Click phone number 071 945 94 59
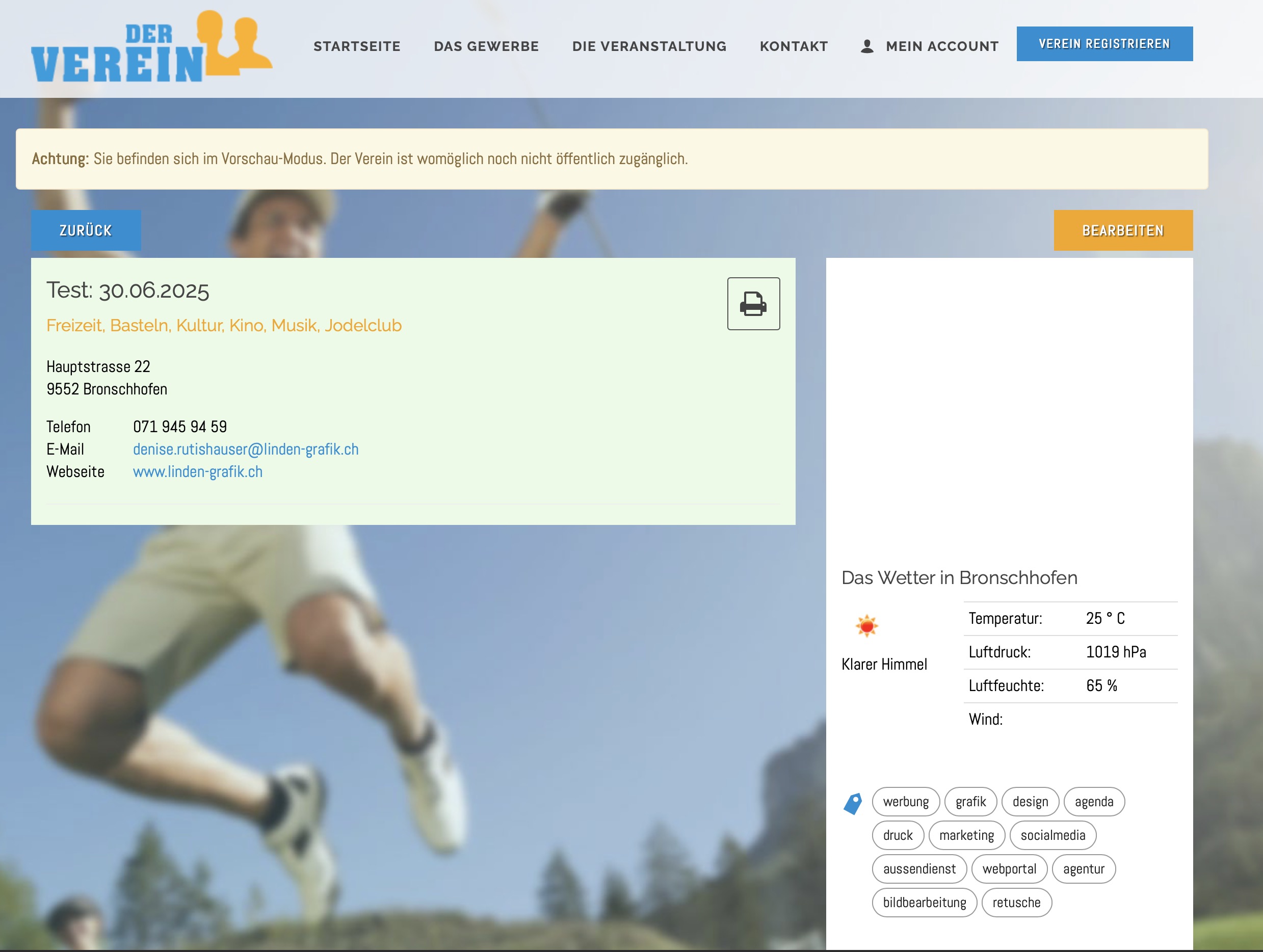Image resolution: width=1263 pixels, height=952 pixels. (180, 427)
